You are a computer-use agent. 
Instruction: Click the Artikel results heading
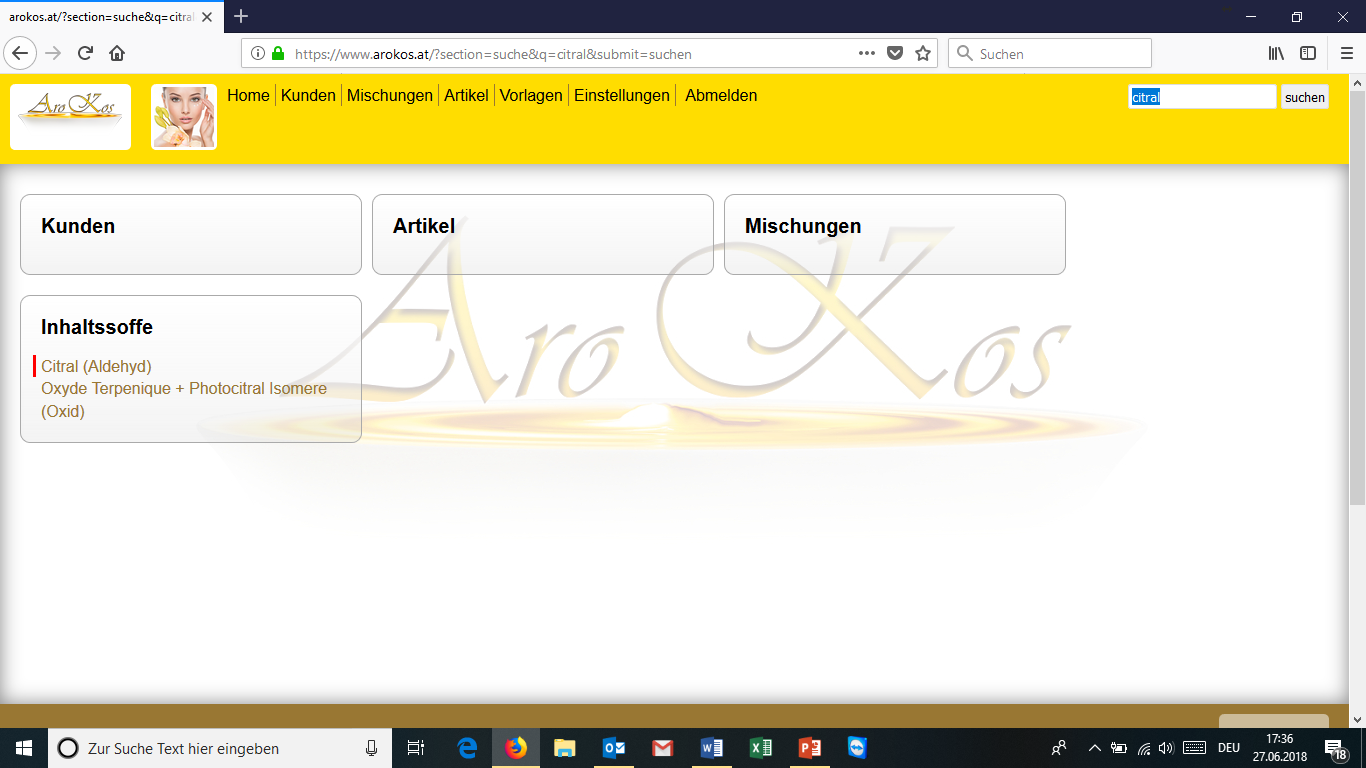424,226
